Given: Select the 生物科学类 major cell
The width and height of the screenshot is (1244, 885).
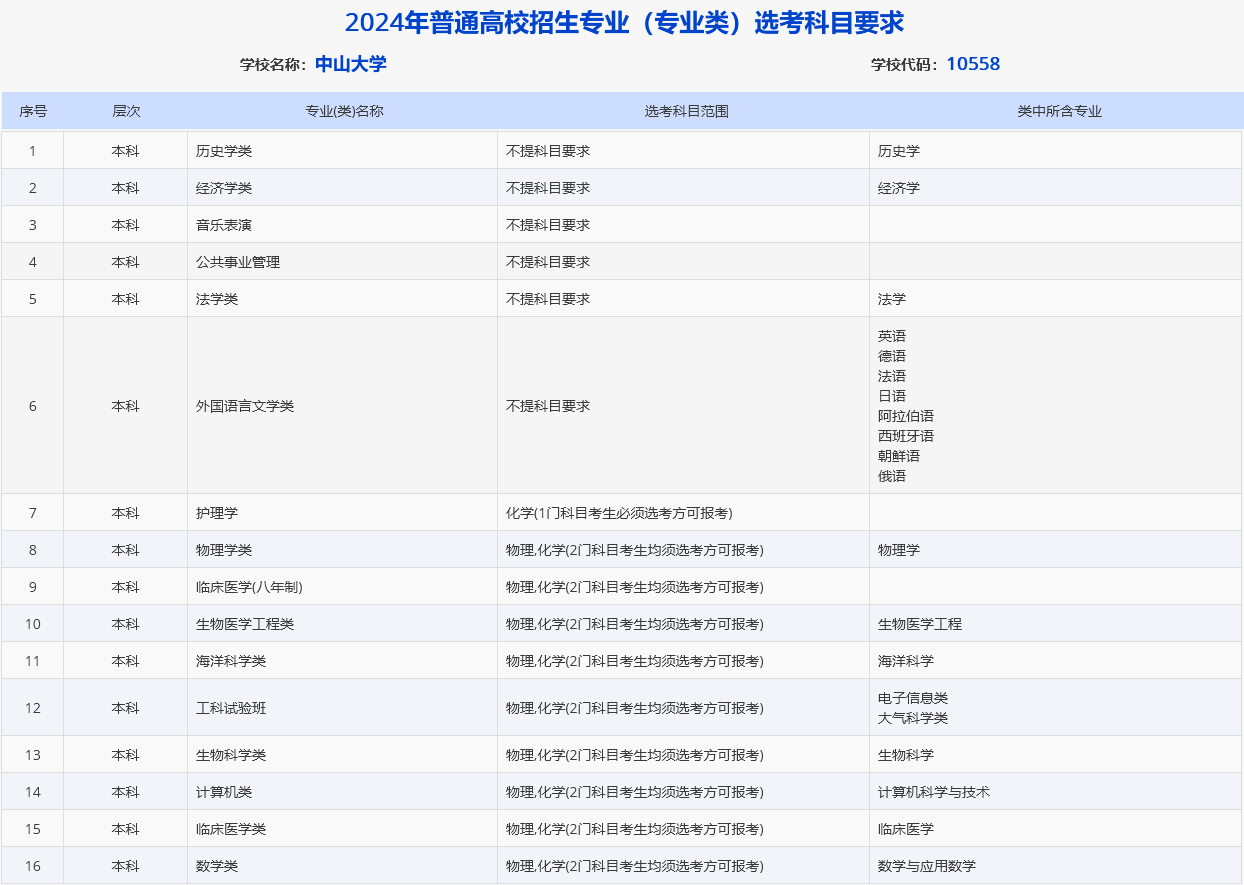Looking at the screenshot, I should point(343,755).
